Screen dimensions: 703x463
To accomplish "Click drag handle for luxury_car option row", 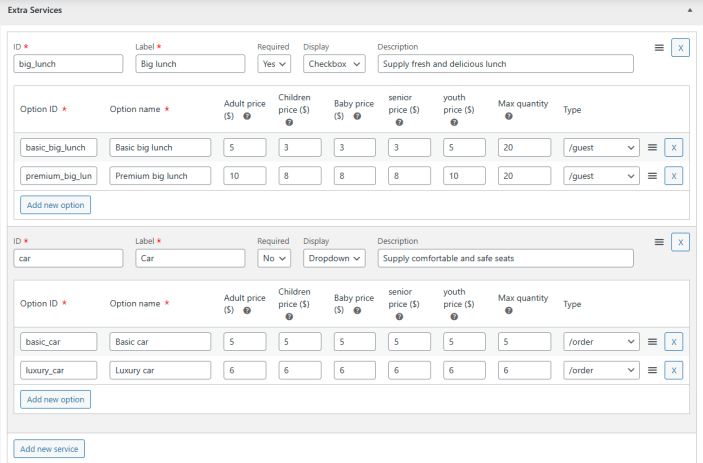I will pyautogui.click(x=652, y=370).
